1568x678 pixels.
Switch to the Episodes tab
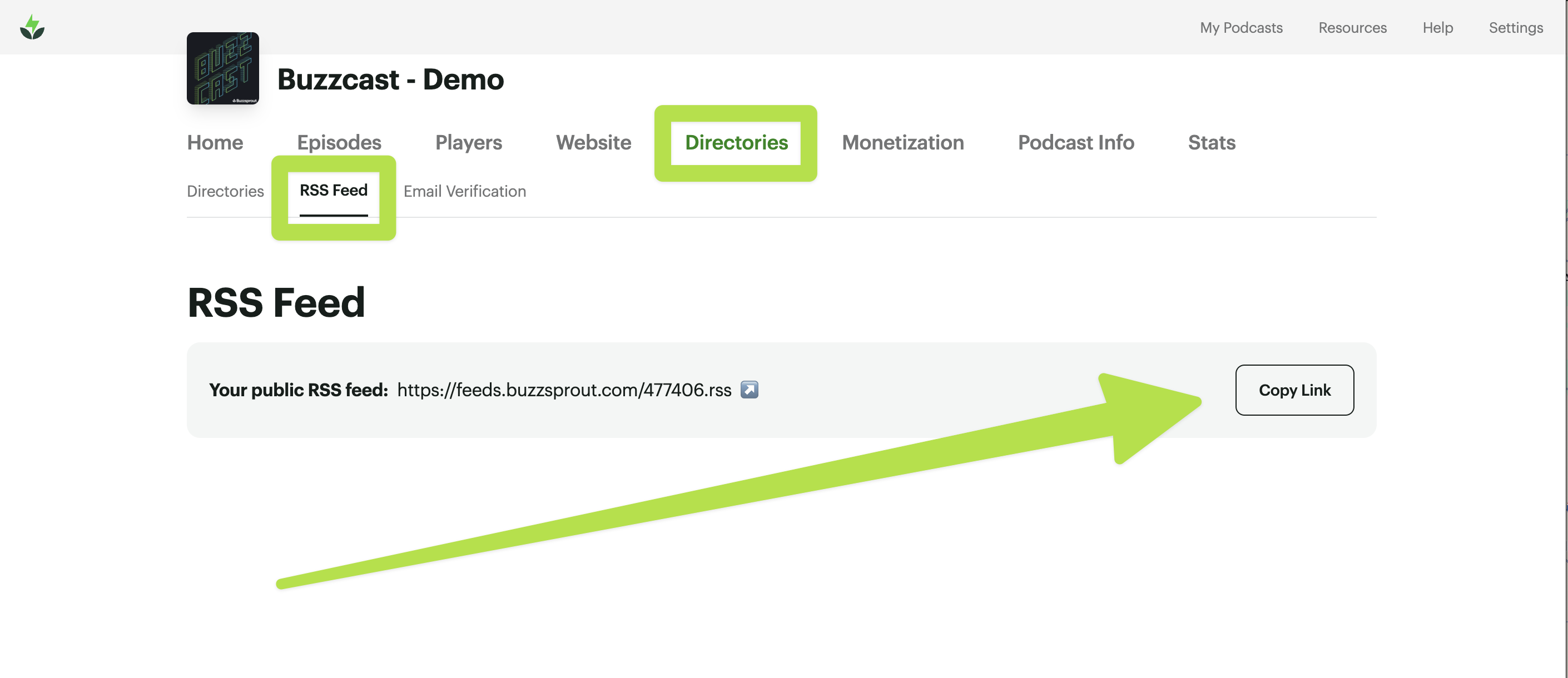339,142
